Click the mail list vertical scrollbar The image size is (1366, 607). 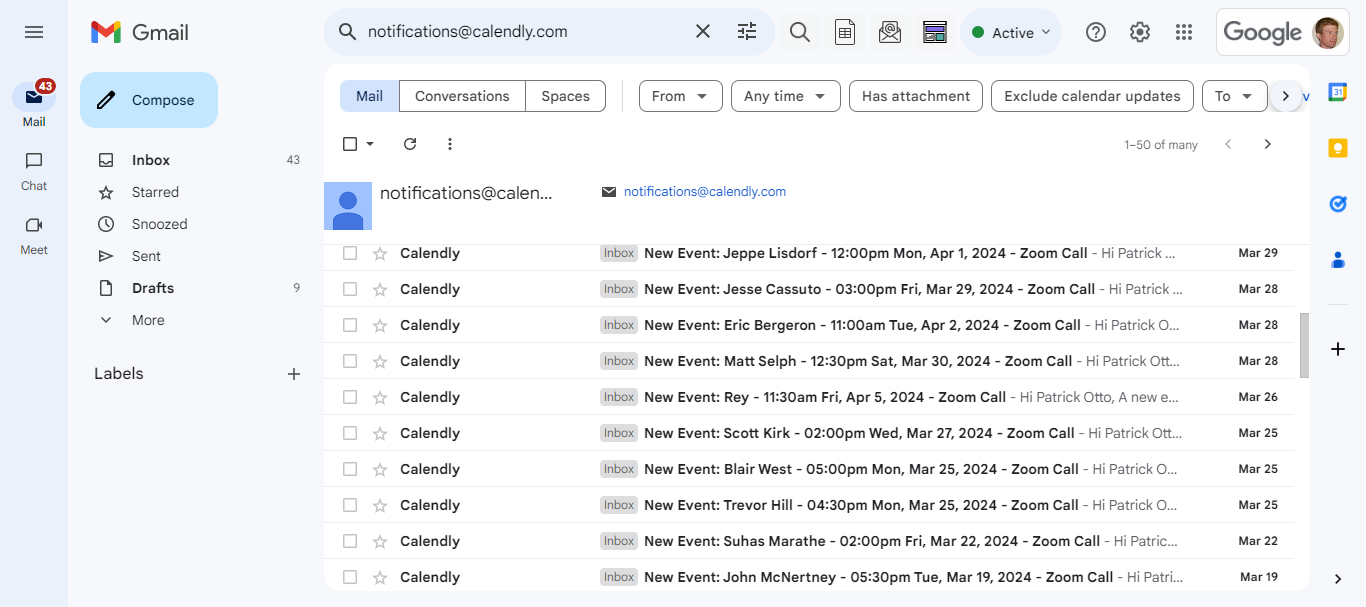[x=1304, y=345]
